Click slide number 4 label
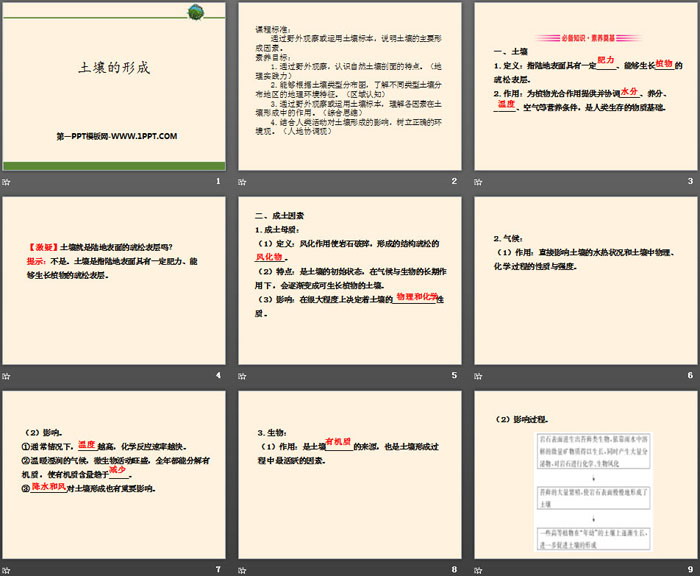The width and height of the screenshot is (700, 576). click(x=218, y=375)
